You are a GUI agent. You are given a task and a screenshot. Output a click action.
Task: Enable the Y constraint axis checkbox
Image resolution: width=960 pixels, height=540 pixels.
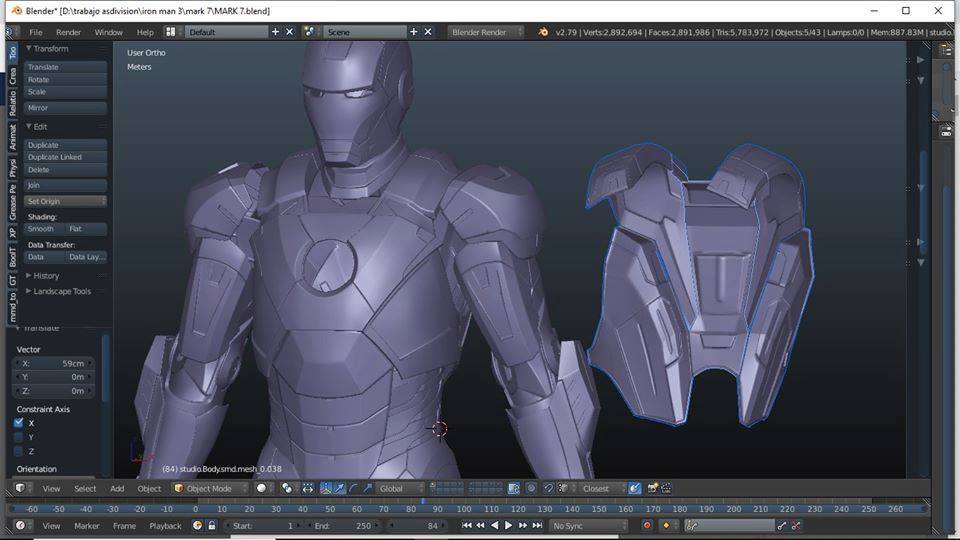pyautogui.click(x=19, y=437)
